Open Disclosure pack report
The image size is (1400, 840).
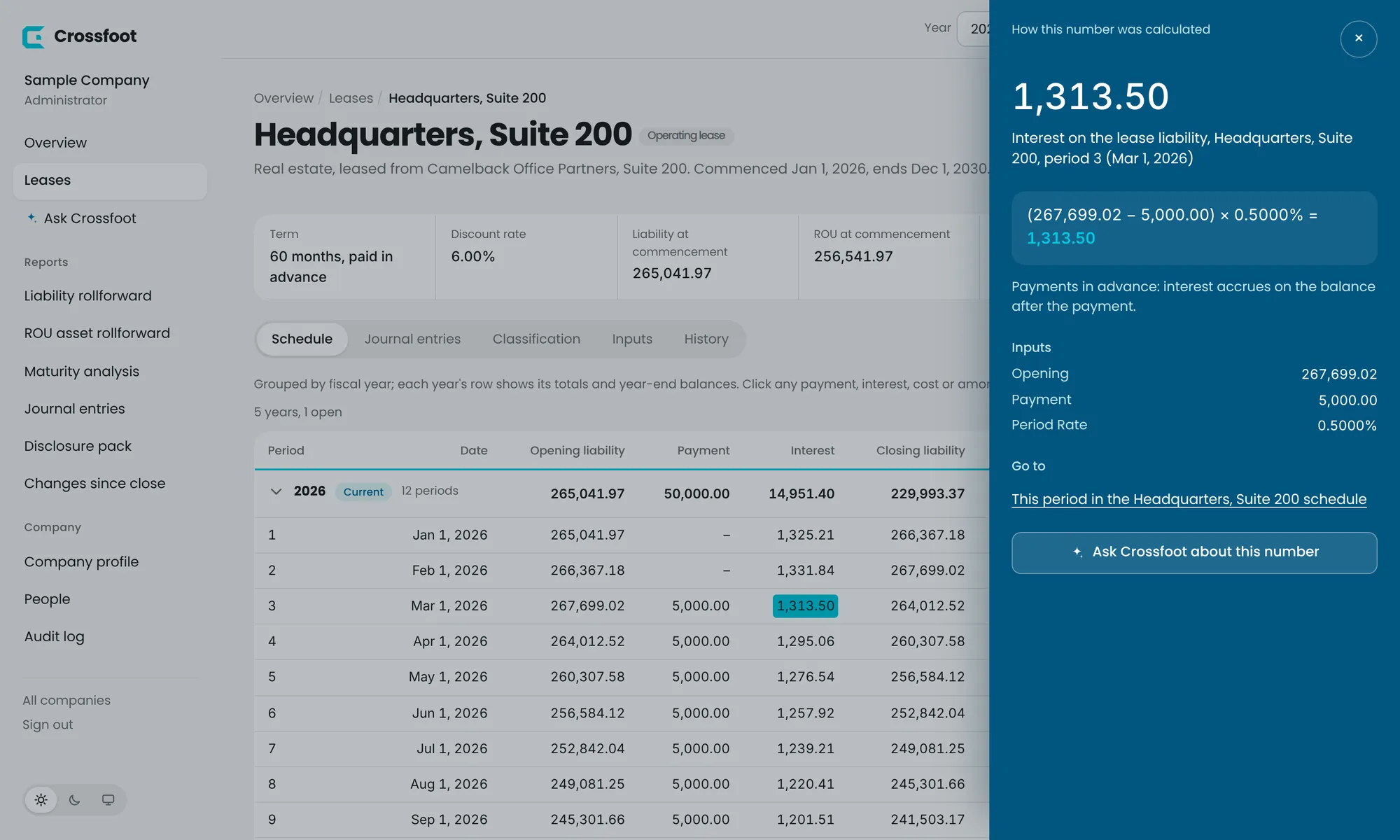(78, 446)
